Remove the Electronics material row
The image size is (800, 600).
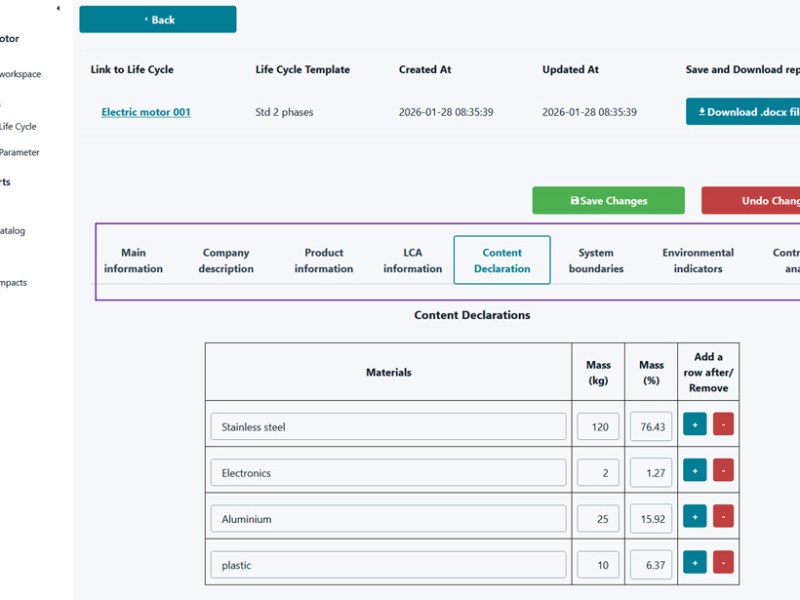(723, 470)
